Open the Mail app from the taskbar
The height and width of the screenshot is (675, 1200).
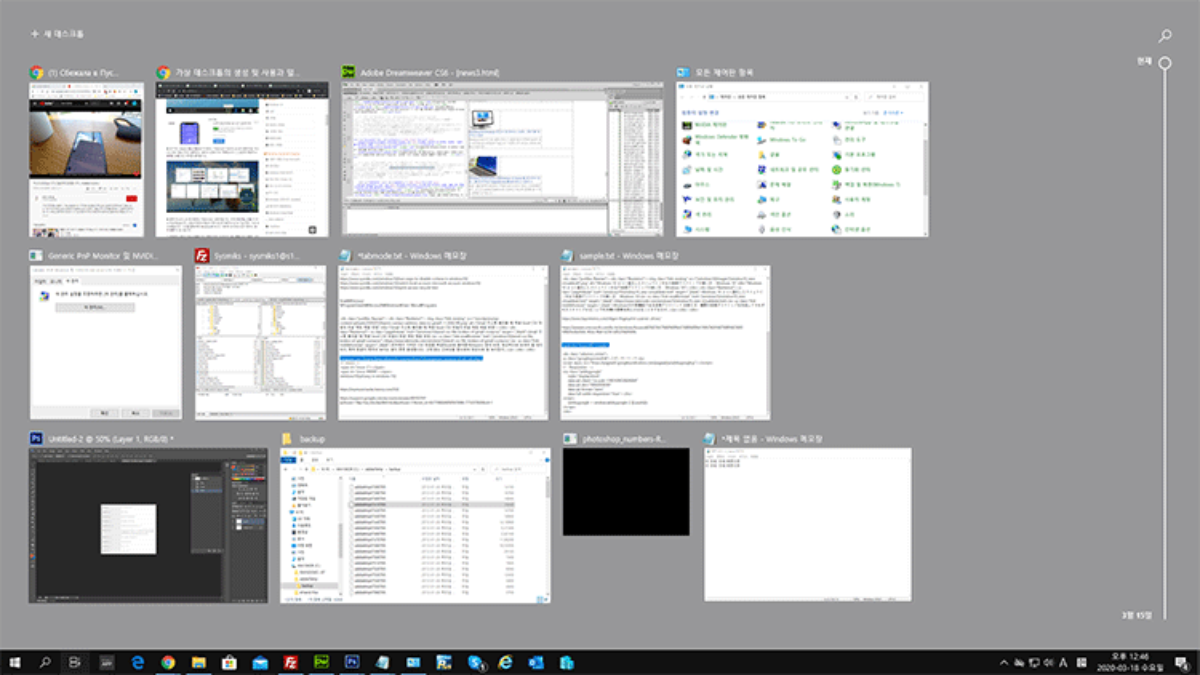[x=258, y=661]
